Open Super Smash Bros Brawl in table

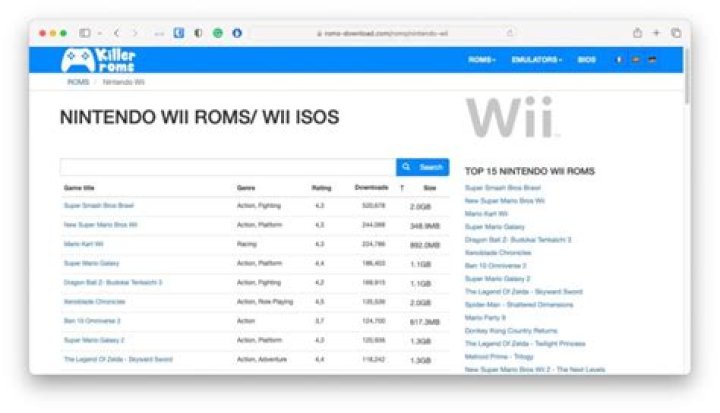pyautogui.click(x=99, y=206)
